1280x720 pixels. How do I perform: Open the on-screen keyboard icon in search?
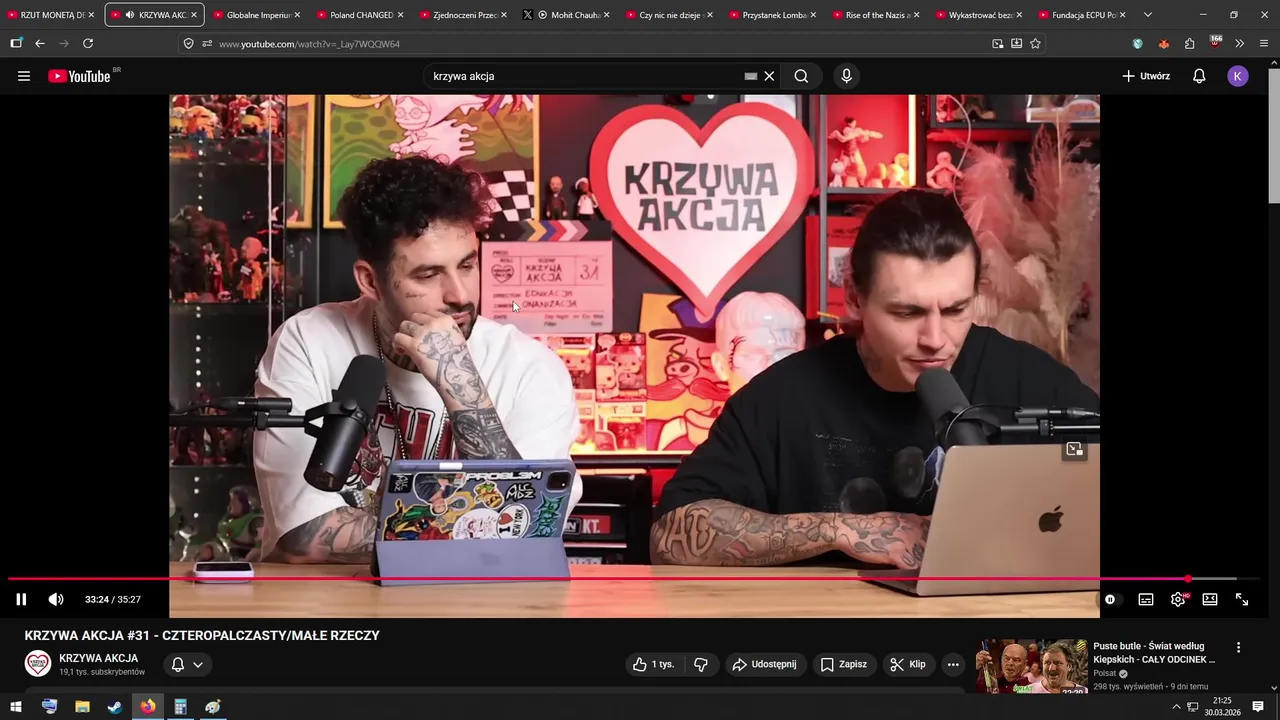[x=751, y=76]
